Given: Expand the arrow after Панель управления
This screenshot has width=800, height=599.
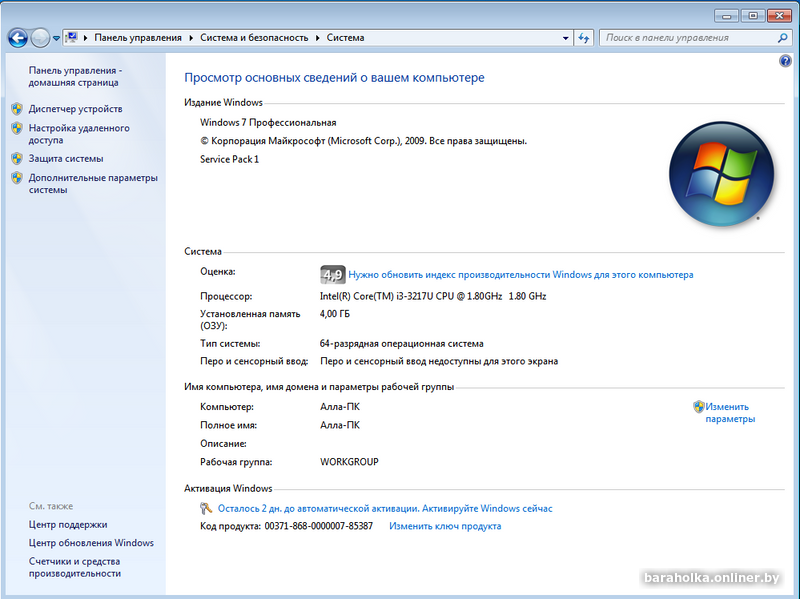Looking at the screenshot, I should pyautogui.click(x=191, y=38).
